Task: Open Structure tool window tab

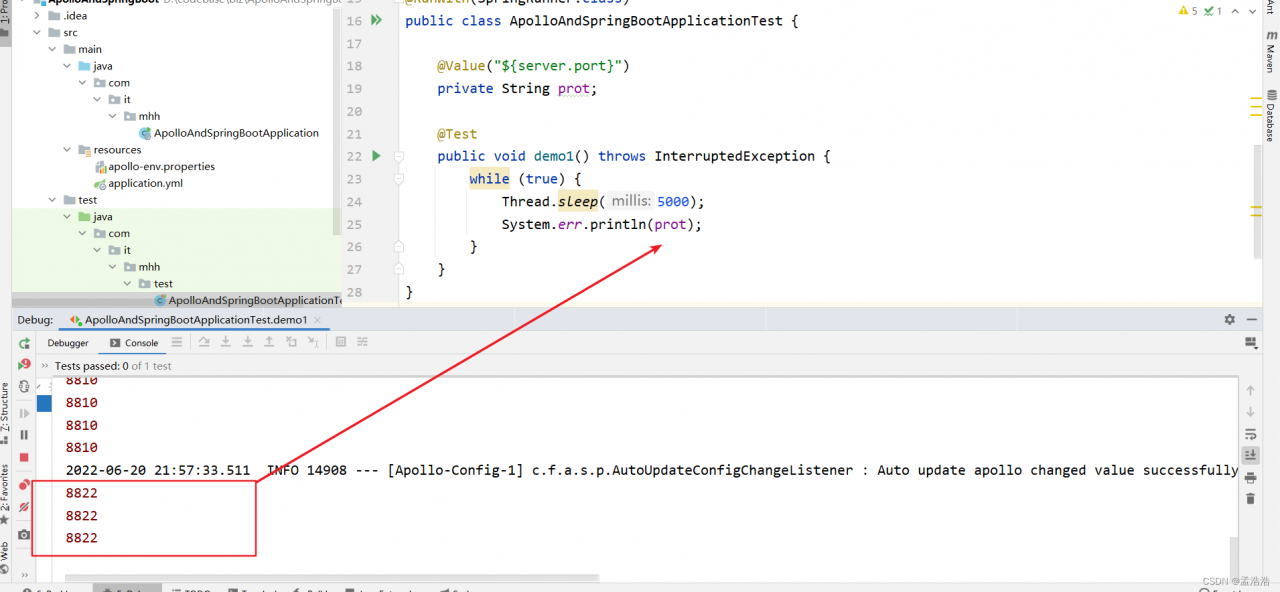Action: [x=5, y=414]
